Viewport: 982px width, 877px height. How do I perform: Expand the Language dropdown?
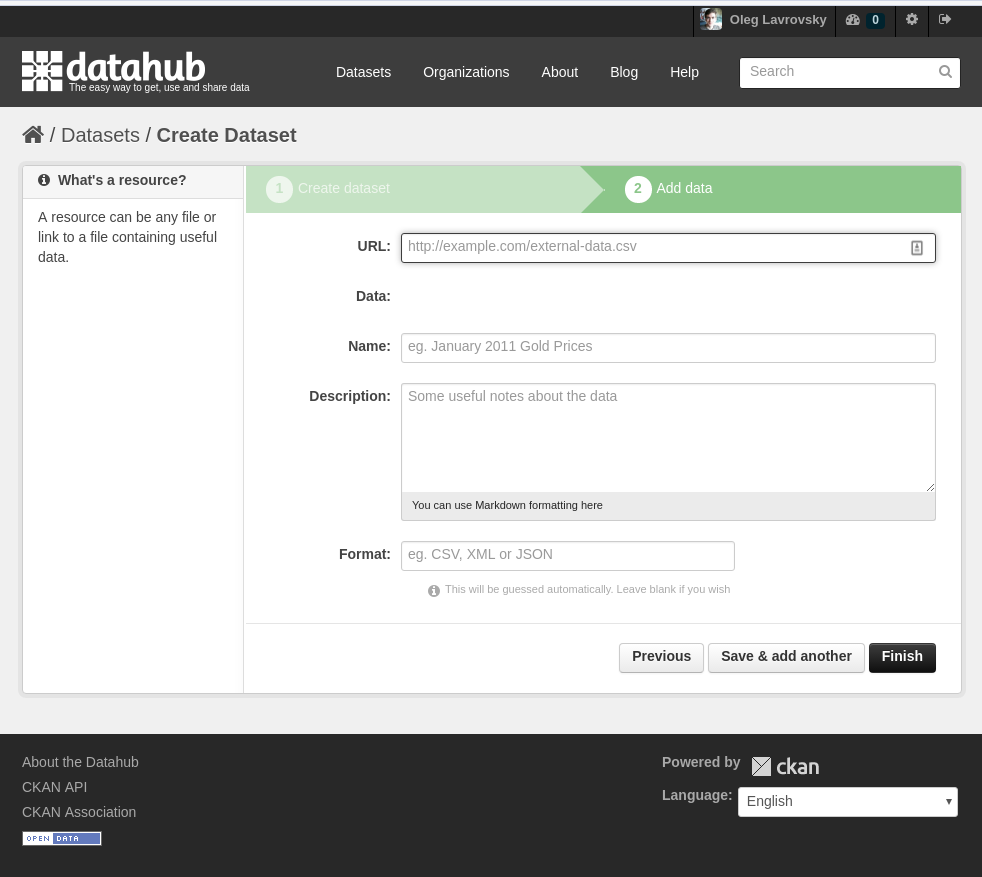(x=847, y=802)
